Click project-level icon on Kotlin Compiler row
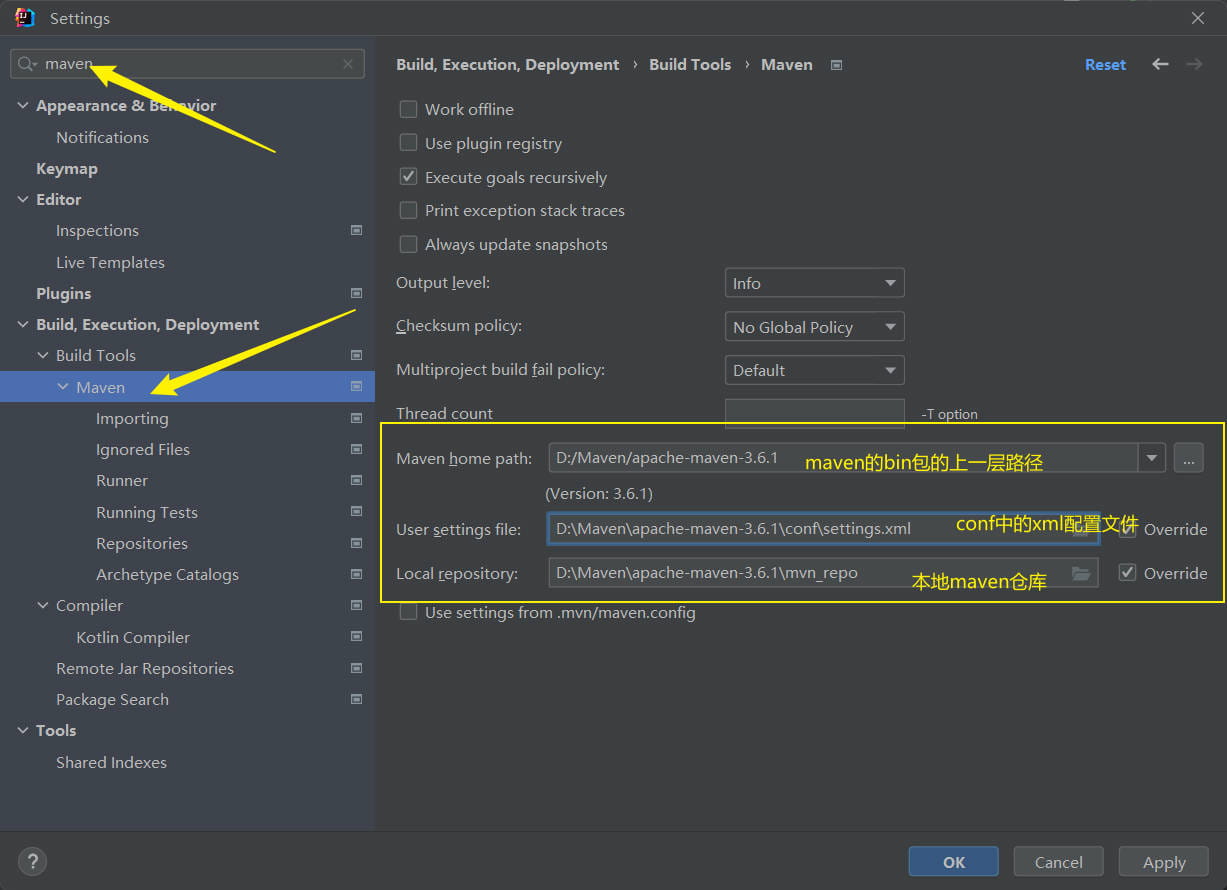 click(356, 637)
